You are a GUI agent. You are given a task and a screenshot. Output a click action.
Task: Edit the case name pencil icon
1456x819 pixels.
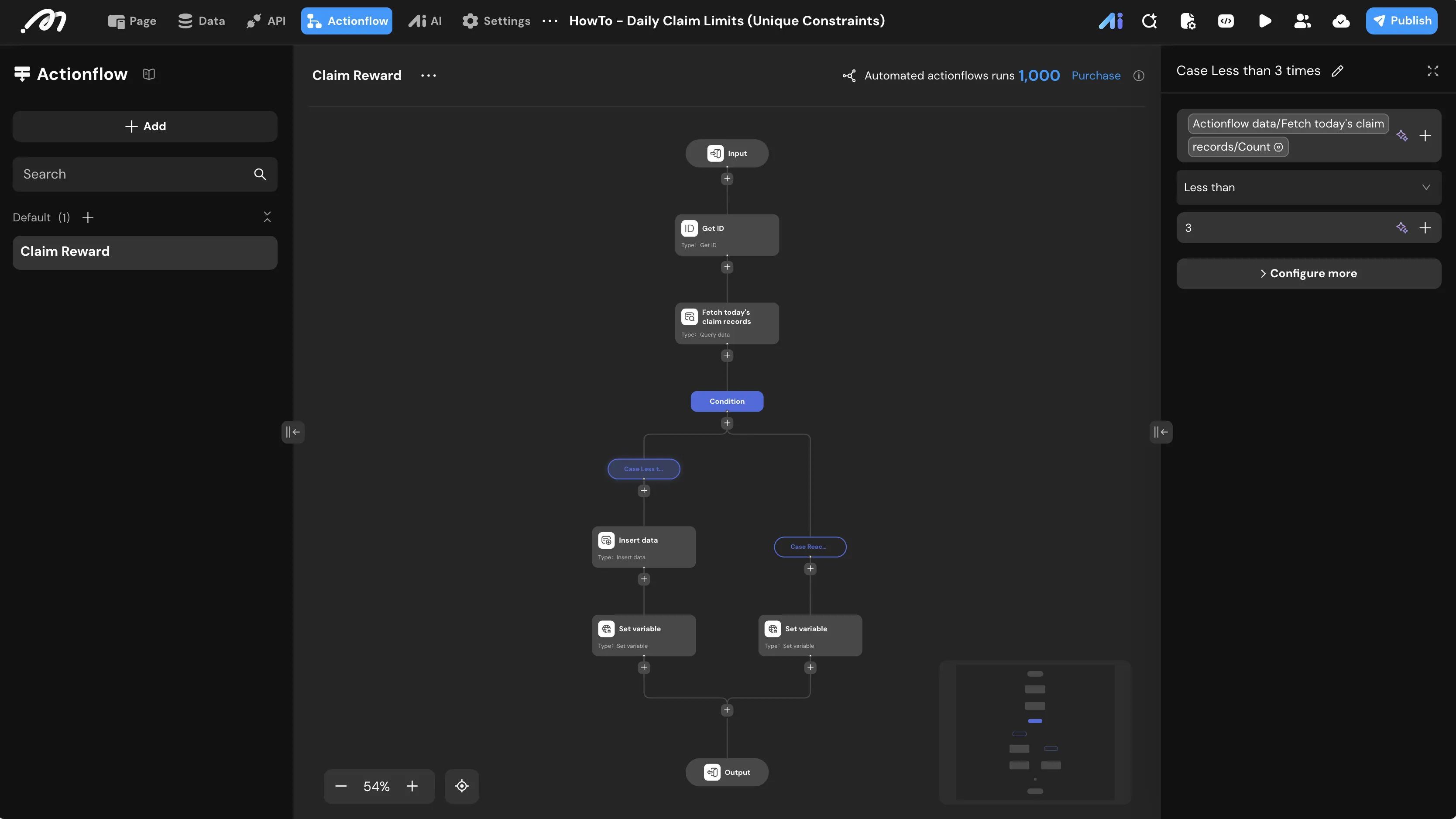[1337, 71]
